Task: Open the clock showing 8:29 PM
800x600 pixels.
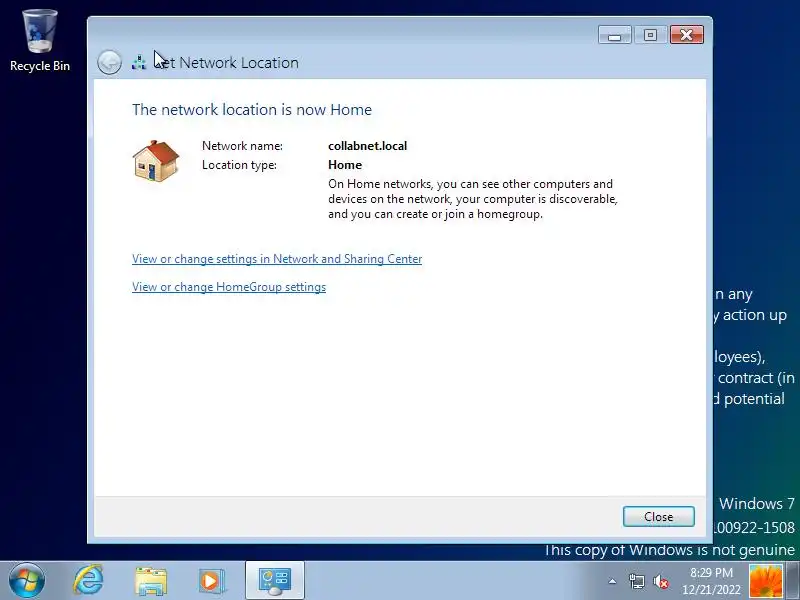Action: [x=711, y=581]
